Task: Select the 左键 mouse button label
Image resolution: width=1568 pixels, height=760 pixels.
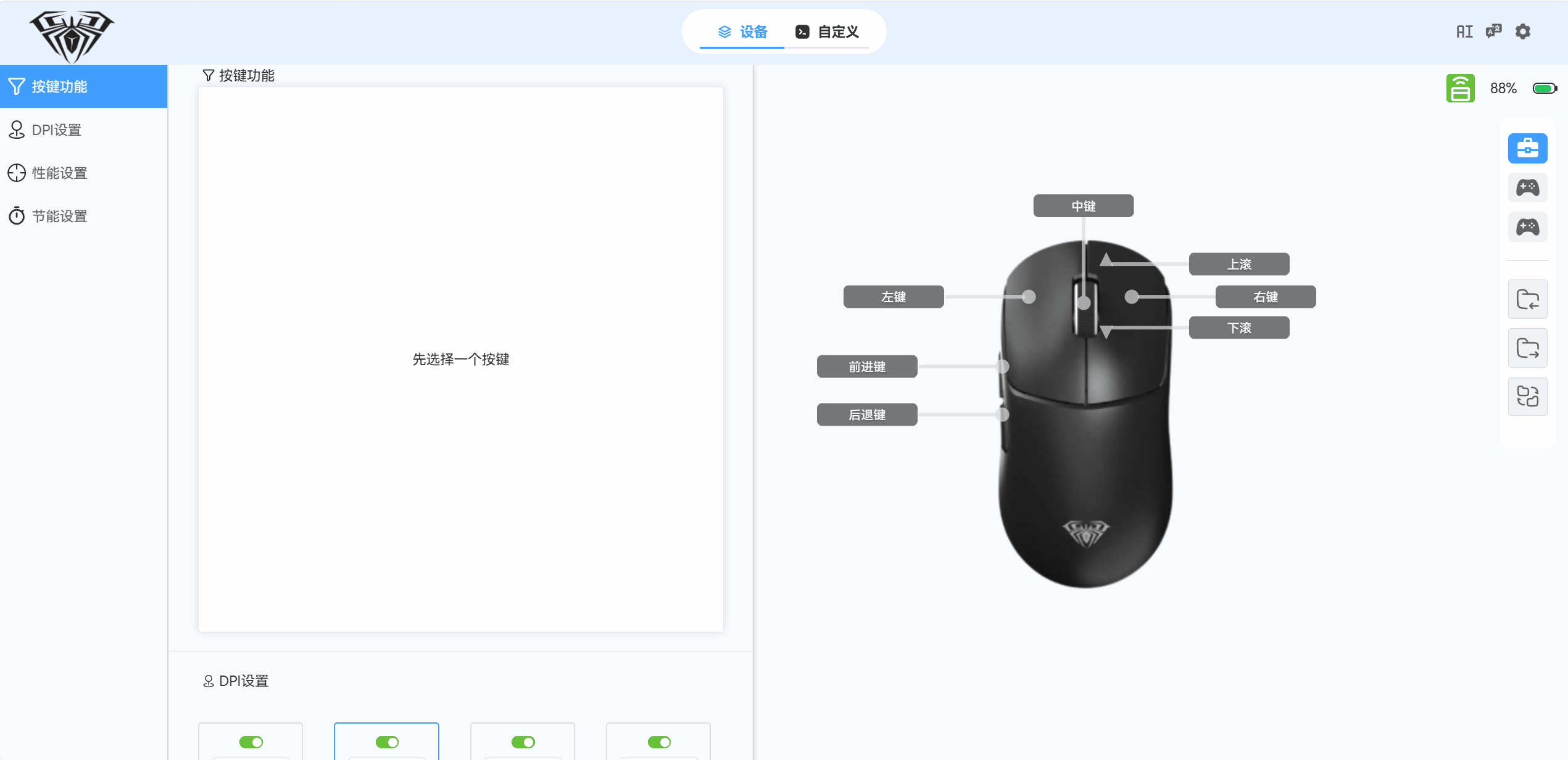Action: pyautogui.click(x=893, y=297)
